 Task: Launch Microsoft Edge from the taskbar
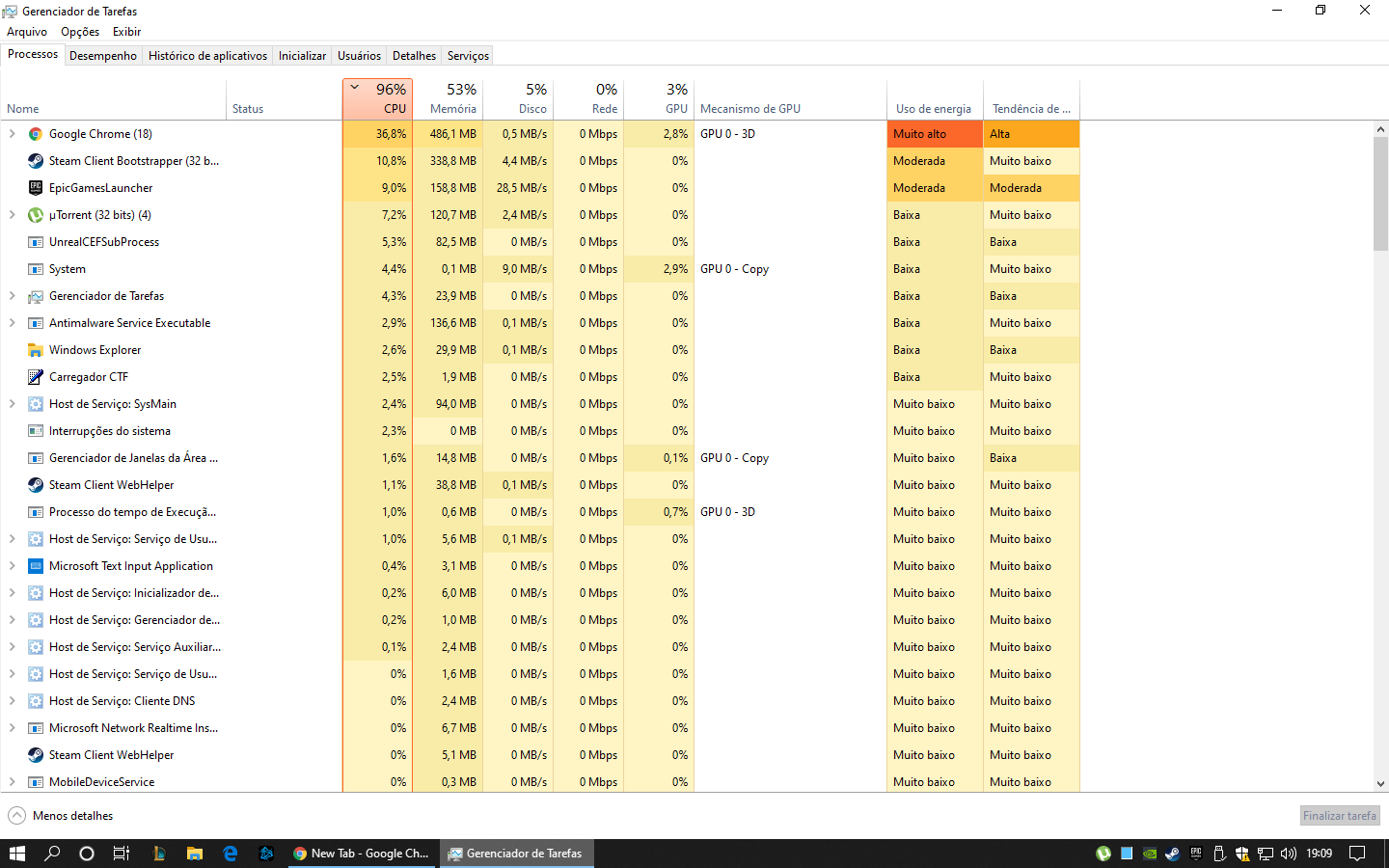(231, 854)
